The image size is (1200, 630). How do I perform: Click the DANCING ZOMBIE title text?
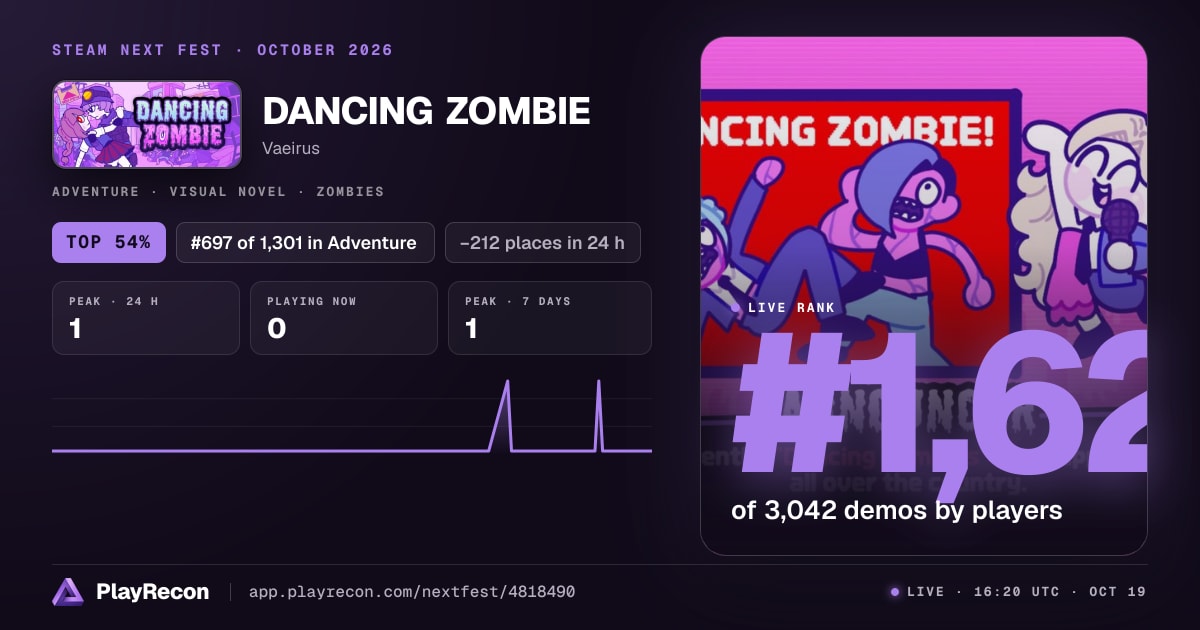coord(426,111)
